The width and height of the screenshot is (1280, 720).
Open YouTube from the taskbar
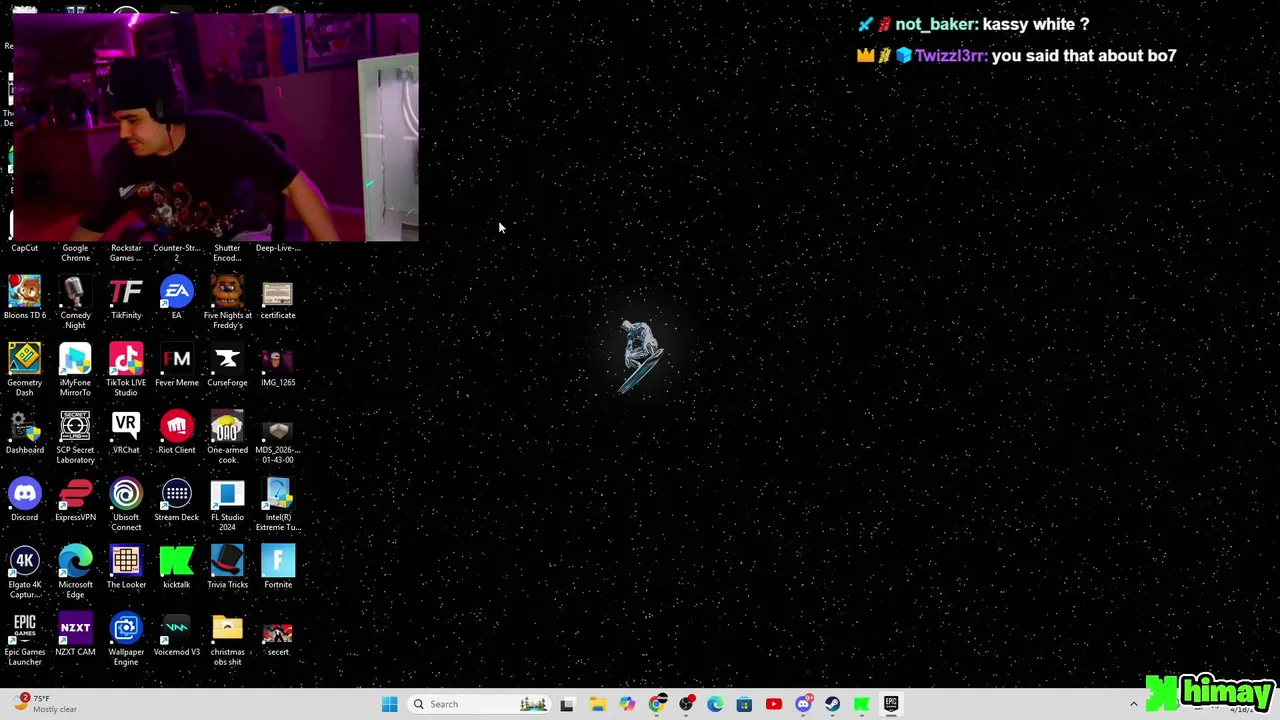pyautogui.click(x=773, y=704)
